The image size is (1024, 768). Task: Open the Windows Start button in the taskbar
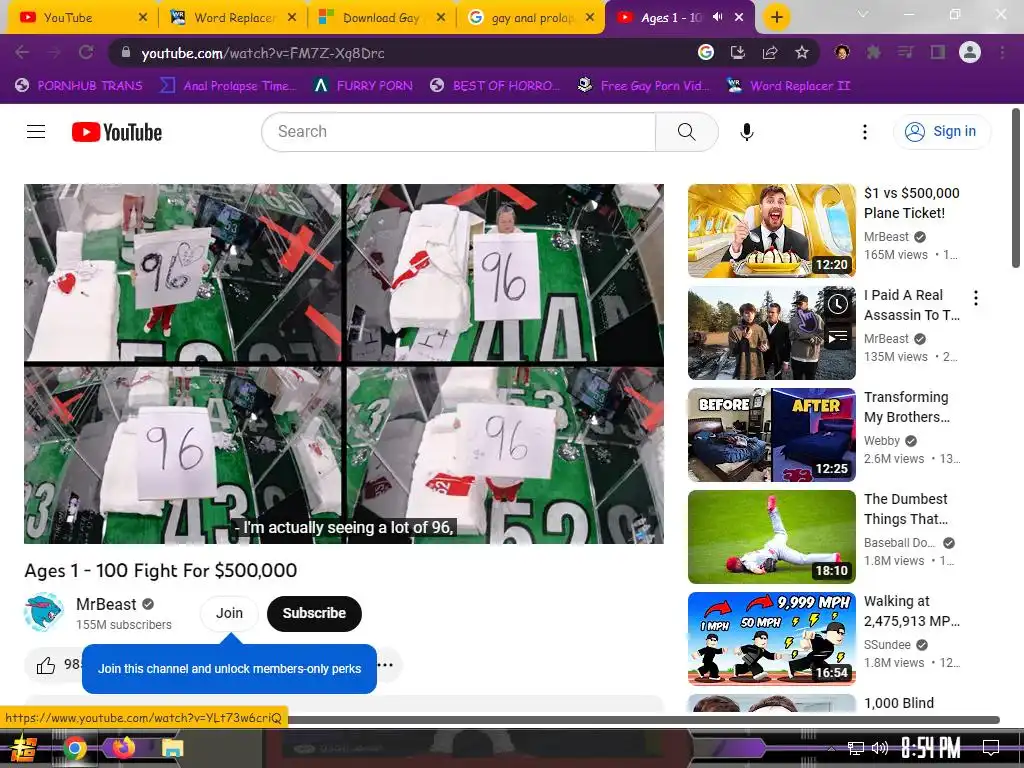coord(24,747)
